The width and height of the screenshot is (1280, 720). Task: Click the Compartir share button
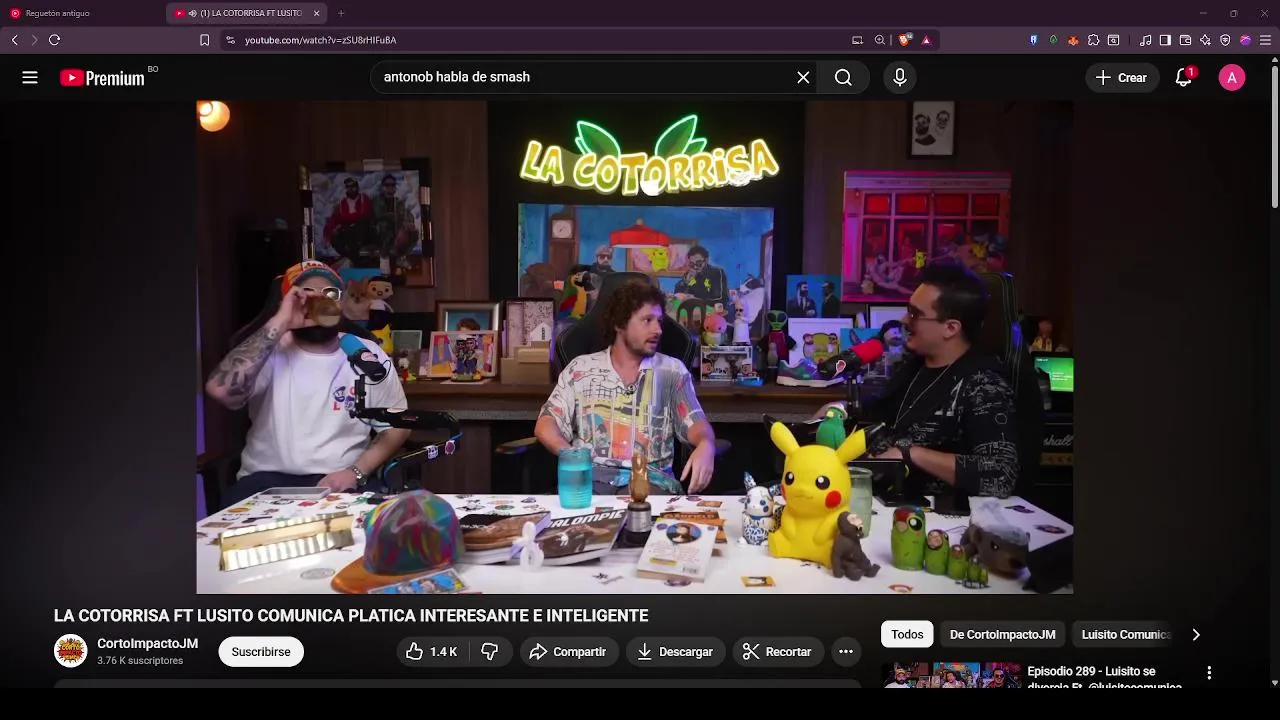click(568, 652)
